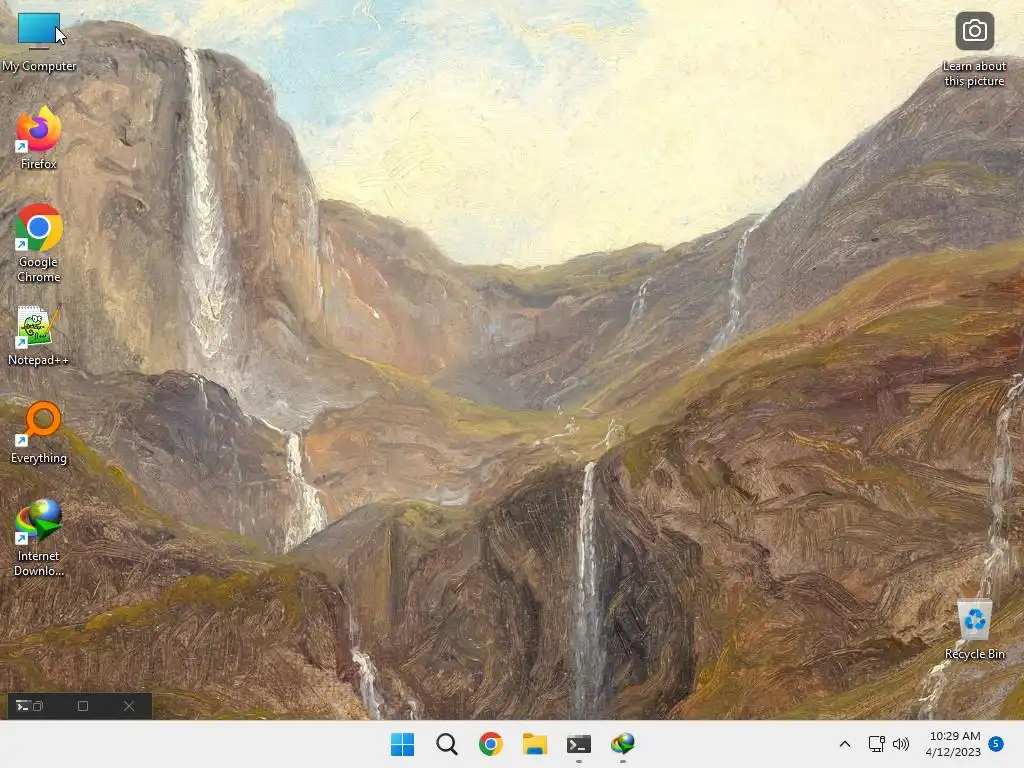1024x768 pixels.
Task: Open the volume speaker tray icon
Action: (901, 744)
